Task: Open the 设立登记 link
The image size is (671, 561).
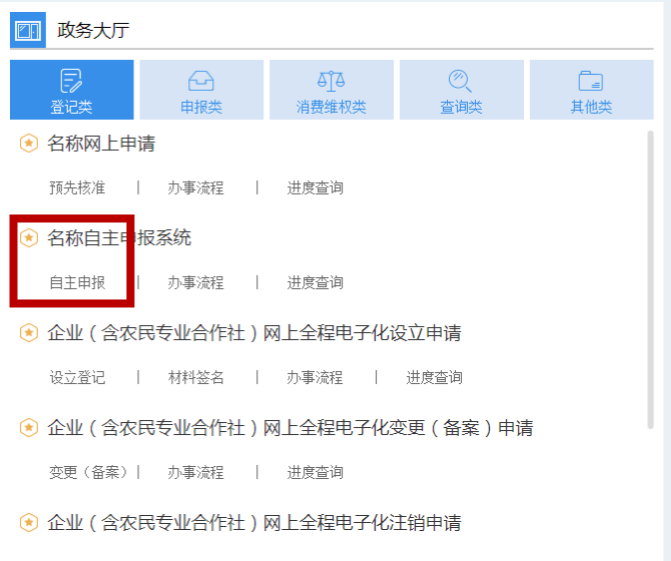Action: (x=77, y=377)
